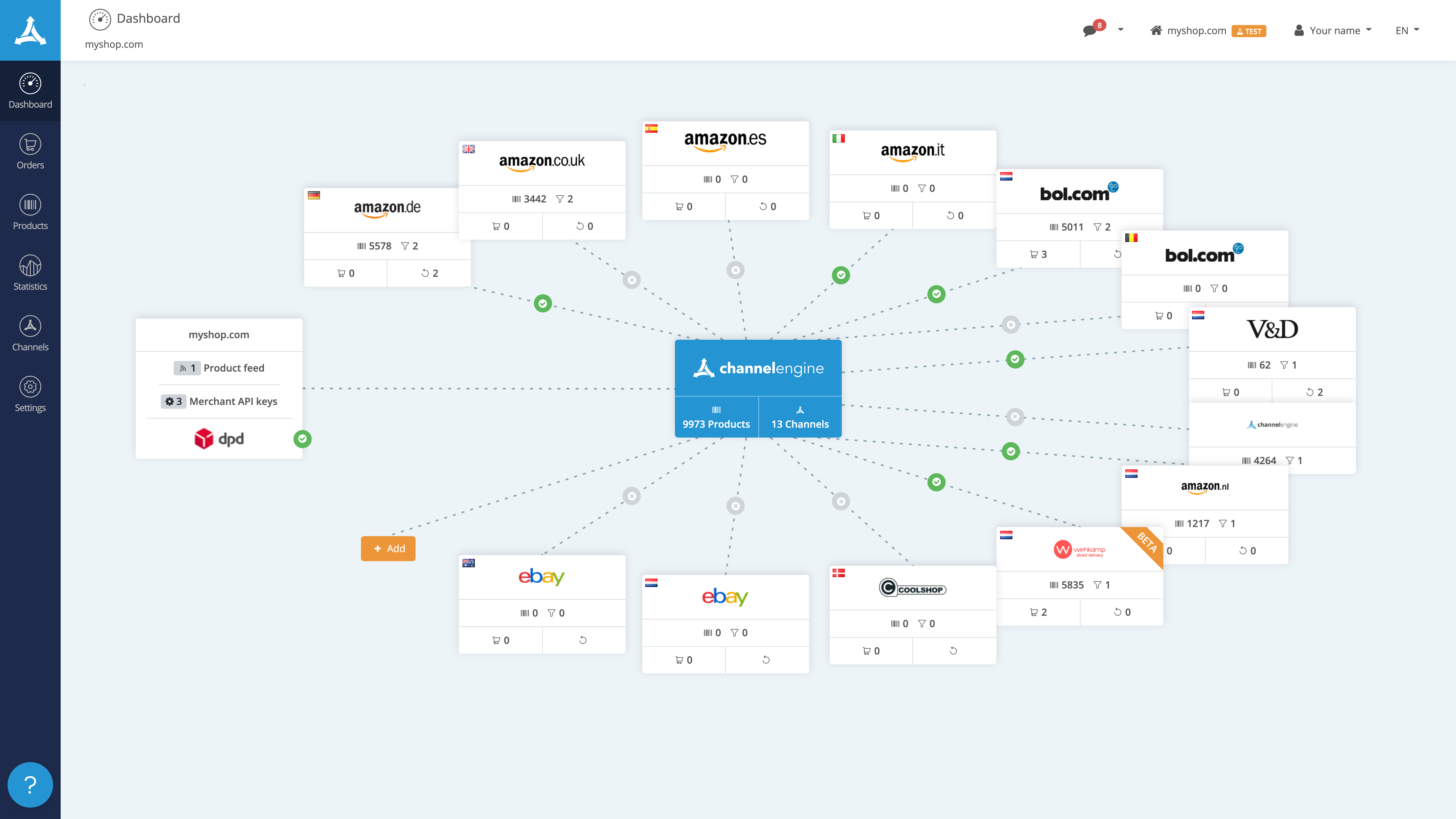Select Products from the sidebar
1456x819 pixels.
click(30, 211)
